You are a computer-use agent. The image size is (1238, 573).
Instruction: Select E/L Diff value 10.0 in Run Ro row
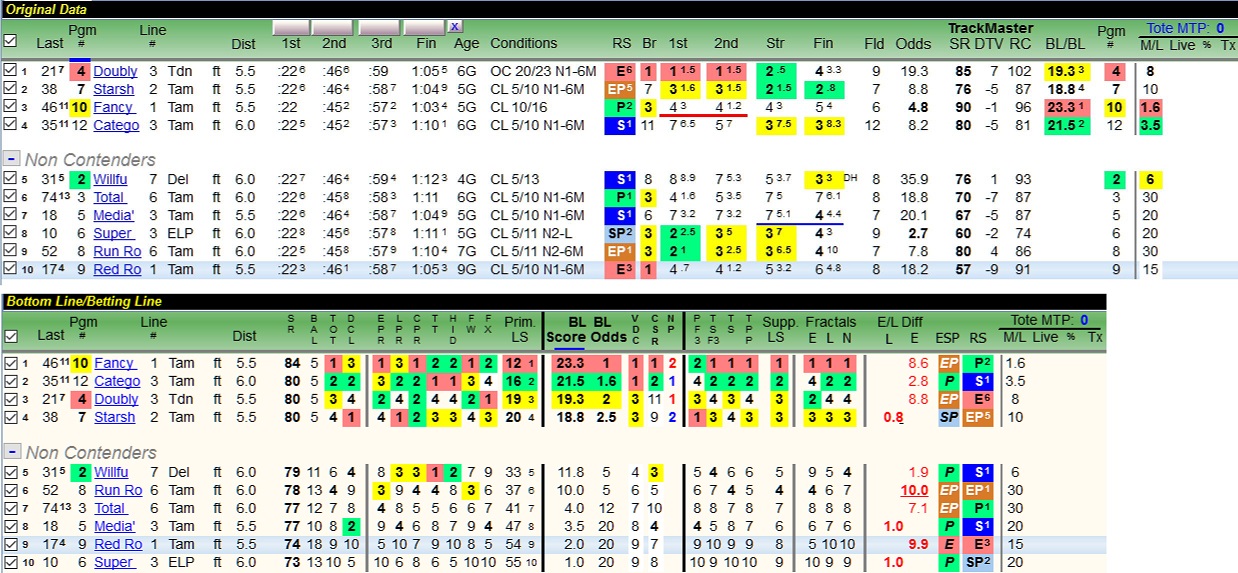913,490
